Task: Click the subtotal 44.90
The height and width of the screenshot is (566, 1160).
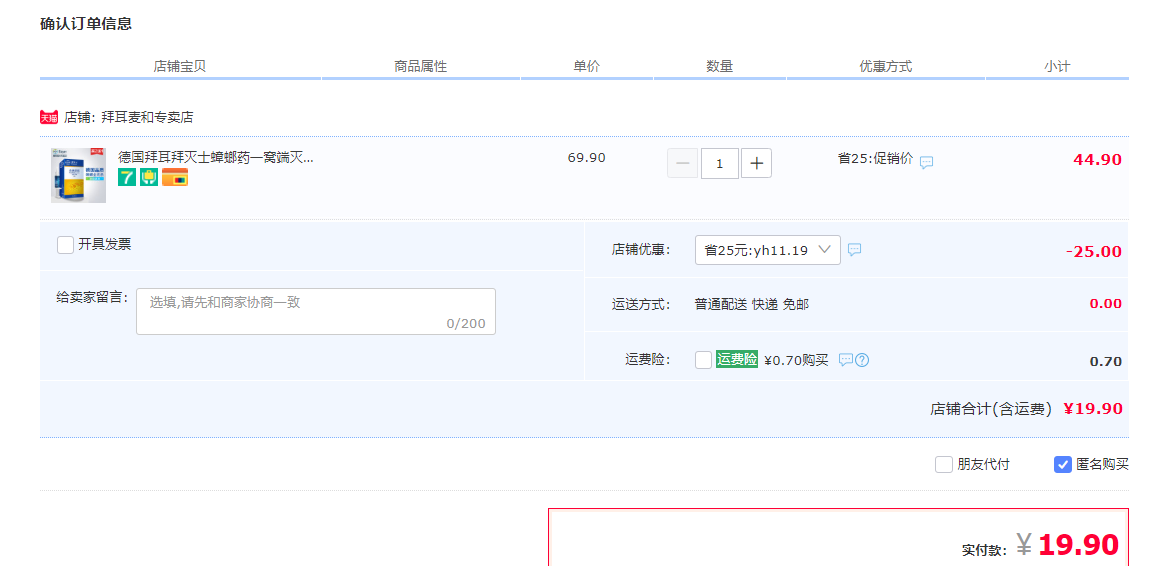Action: point(1097,160)
